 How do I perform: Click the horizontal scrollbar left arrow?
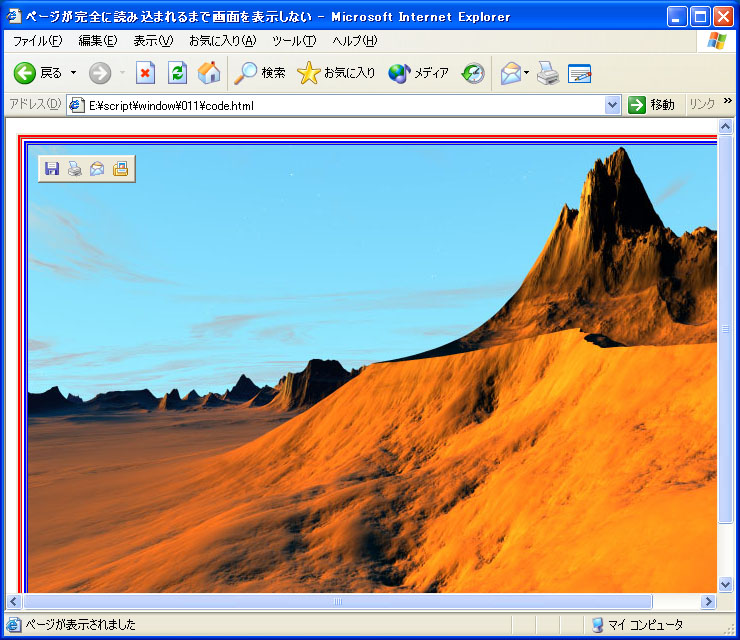tap(13, 601)
